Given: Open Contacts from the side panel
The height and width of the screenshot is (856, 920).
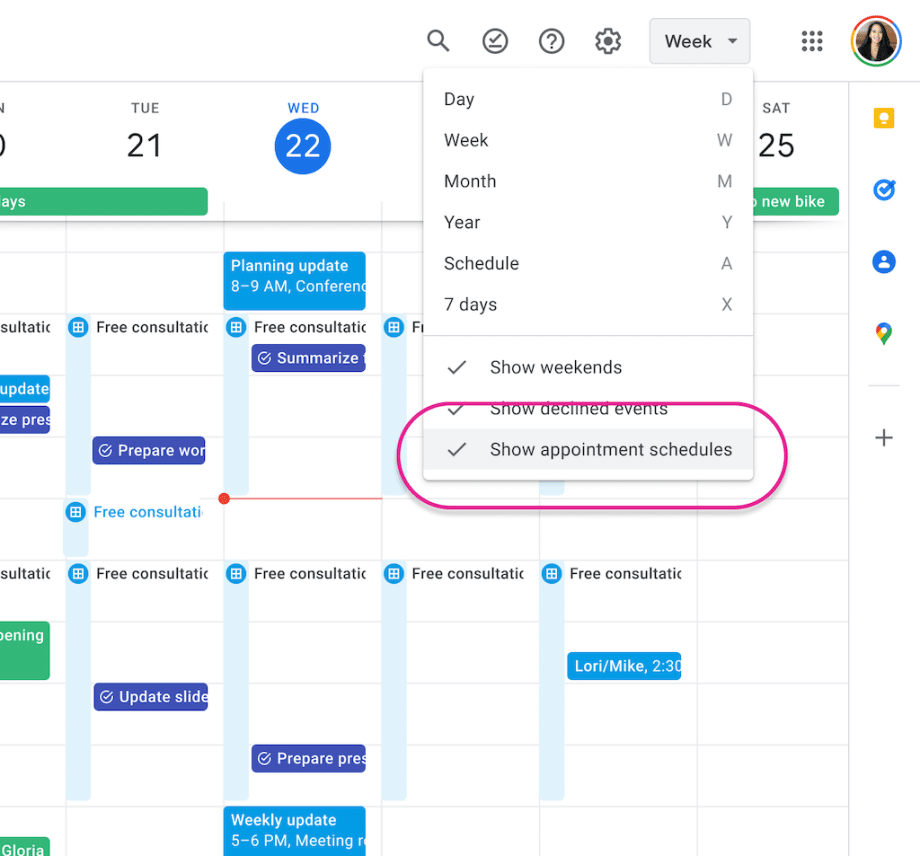Looking at the screenshot, I should click(883, 262).
